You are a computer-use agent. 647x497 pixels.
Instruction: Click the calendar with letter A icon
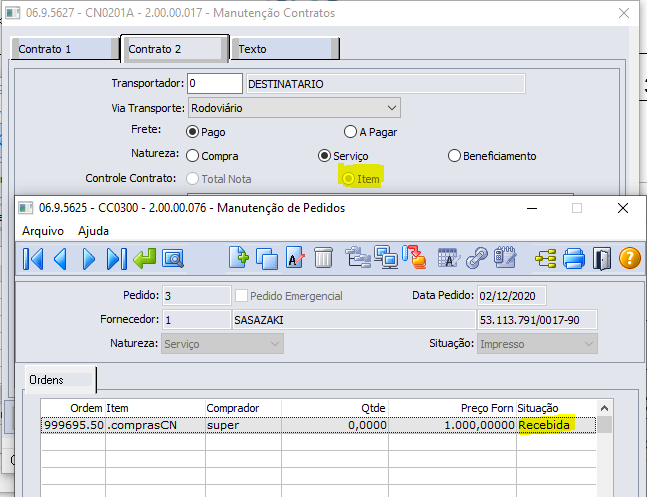449,258
